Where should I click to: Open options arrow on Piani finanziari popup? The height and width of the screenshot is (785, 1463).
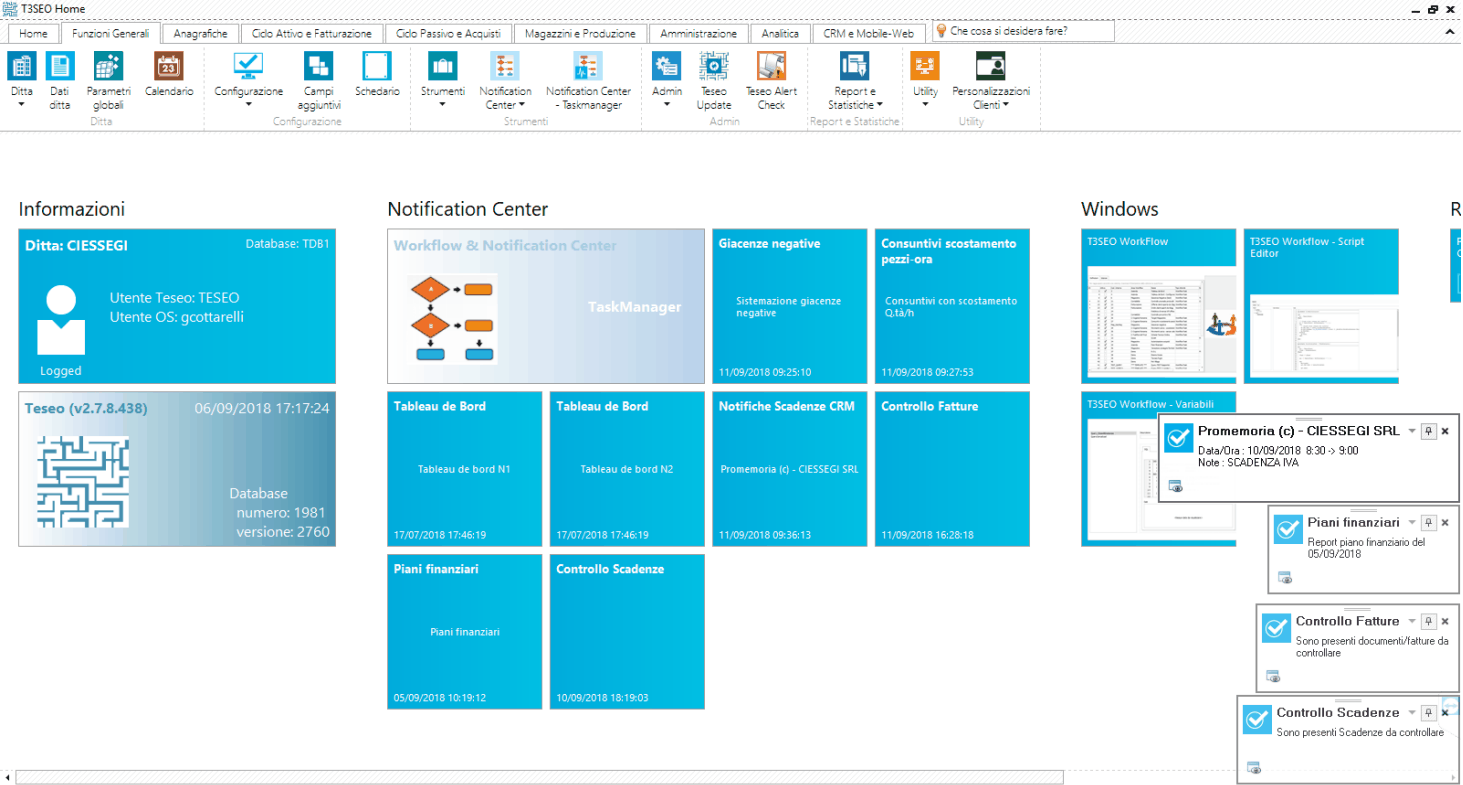point(1412,523)
